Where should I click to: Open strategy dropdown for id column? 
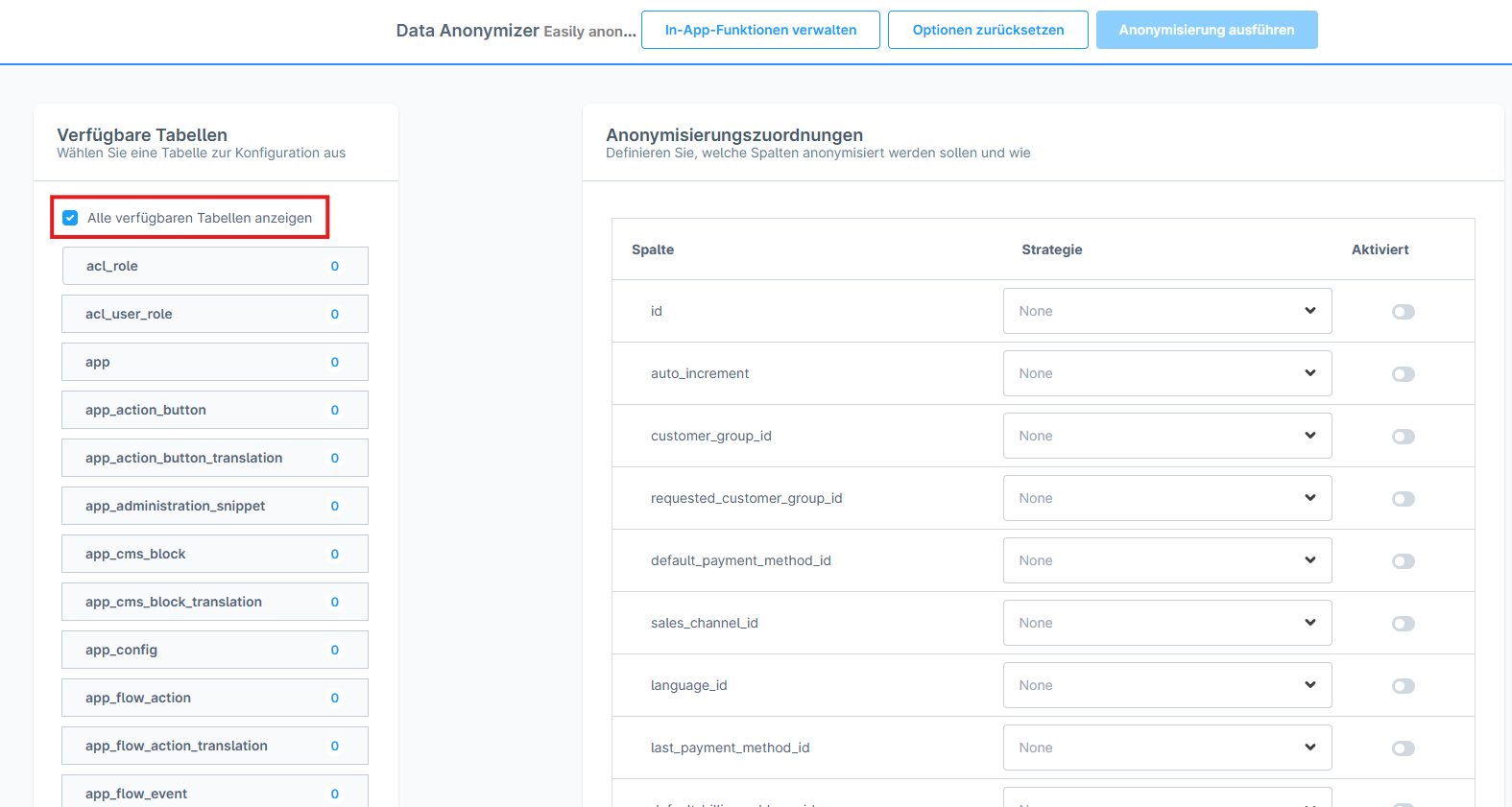coord(1166,311)
